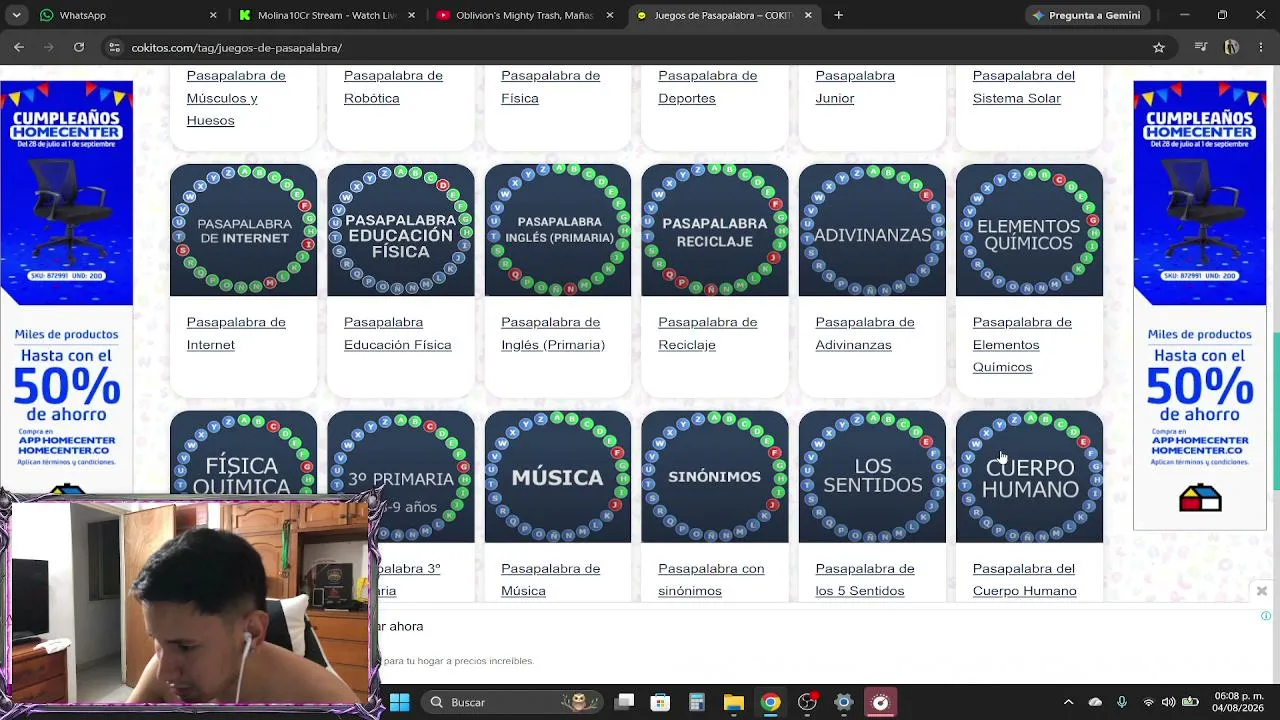
Task: Open the Chrome profile avatar
Action: tap(1232, 47)
